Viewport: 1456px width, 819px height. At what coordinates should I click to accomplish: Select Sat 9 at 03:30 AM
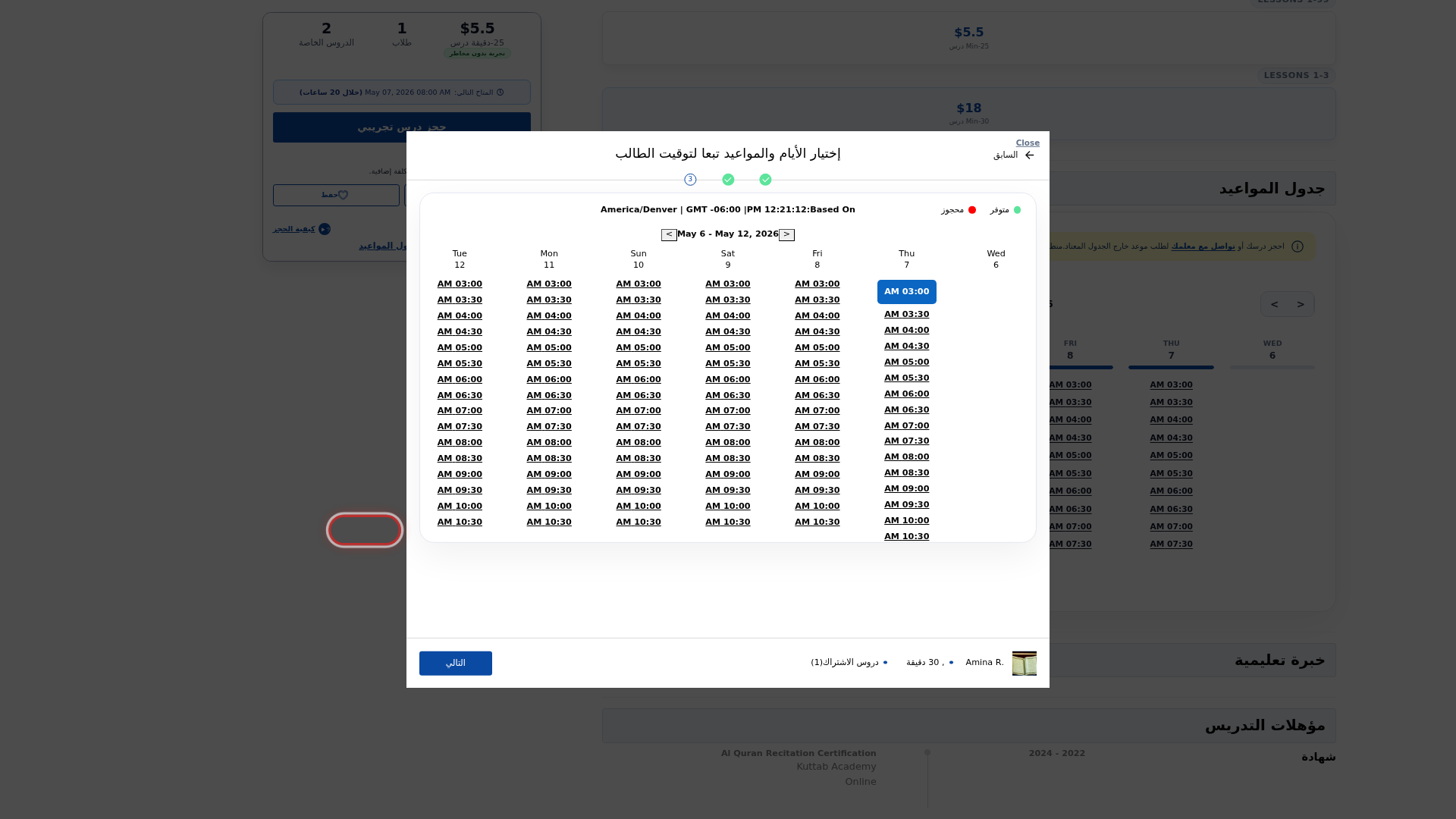tap(728, 300)
